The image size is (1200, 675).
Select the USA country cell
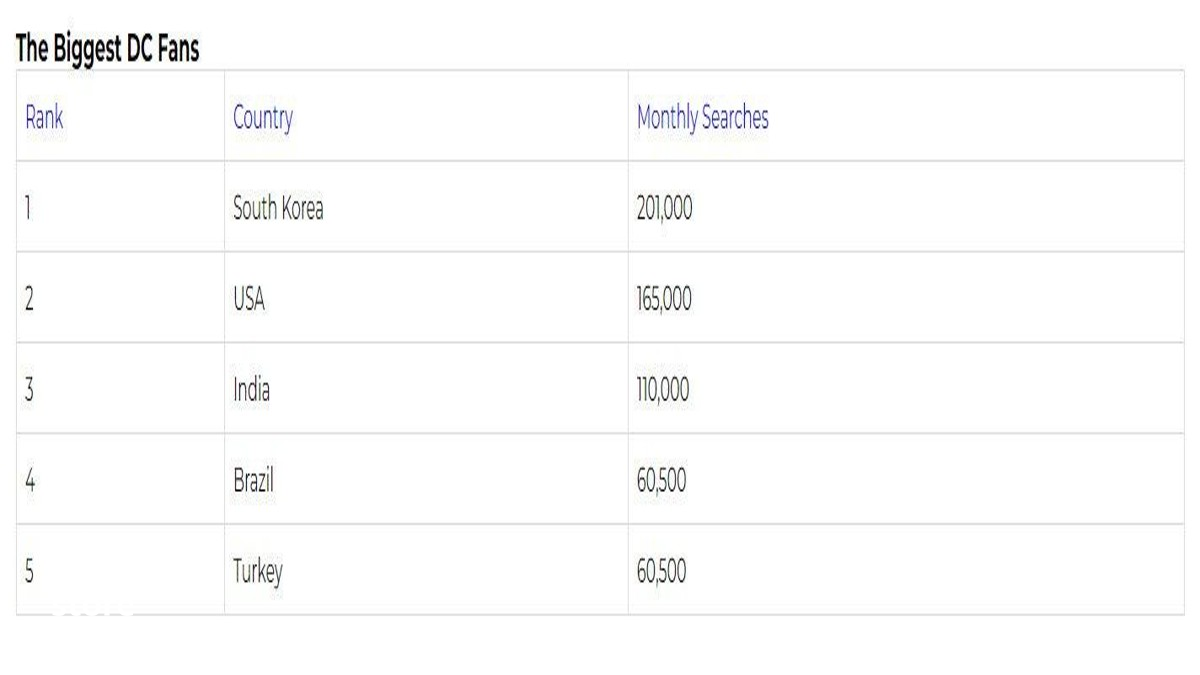249,300
